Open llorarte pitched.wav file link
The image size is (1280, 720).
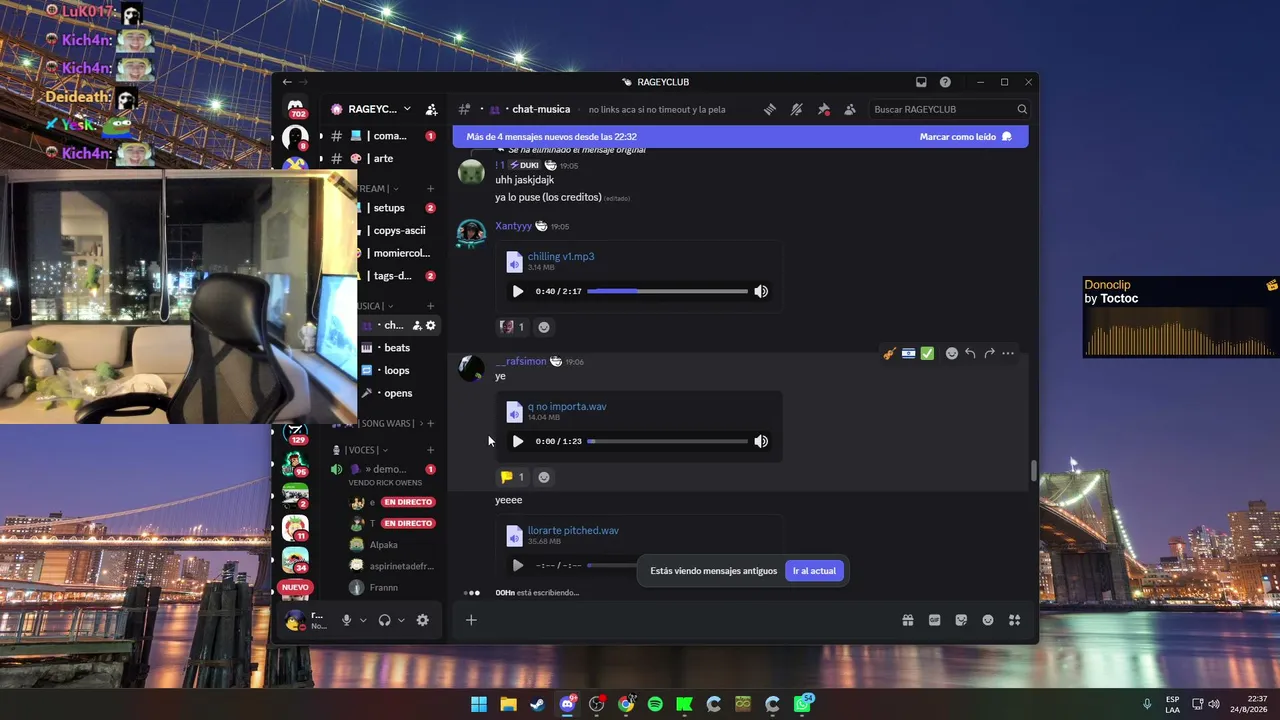(573, 530)
